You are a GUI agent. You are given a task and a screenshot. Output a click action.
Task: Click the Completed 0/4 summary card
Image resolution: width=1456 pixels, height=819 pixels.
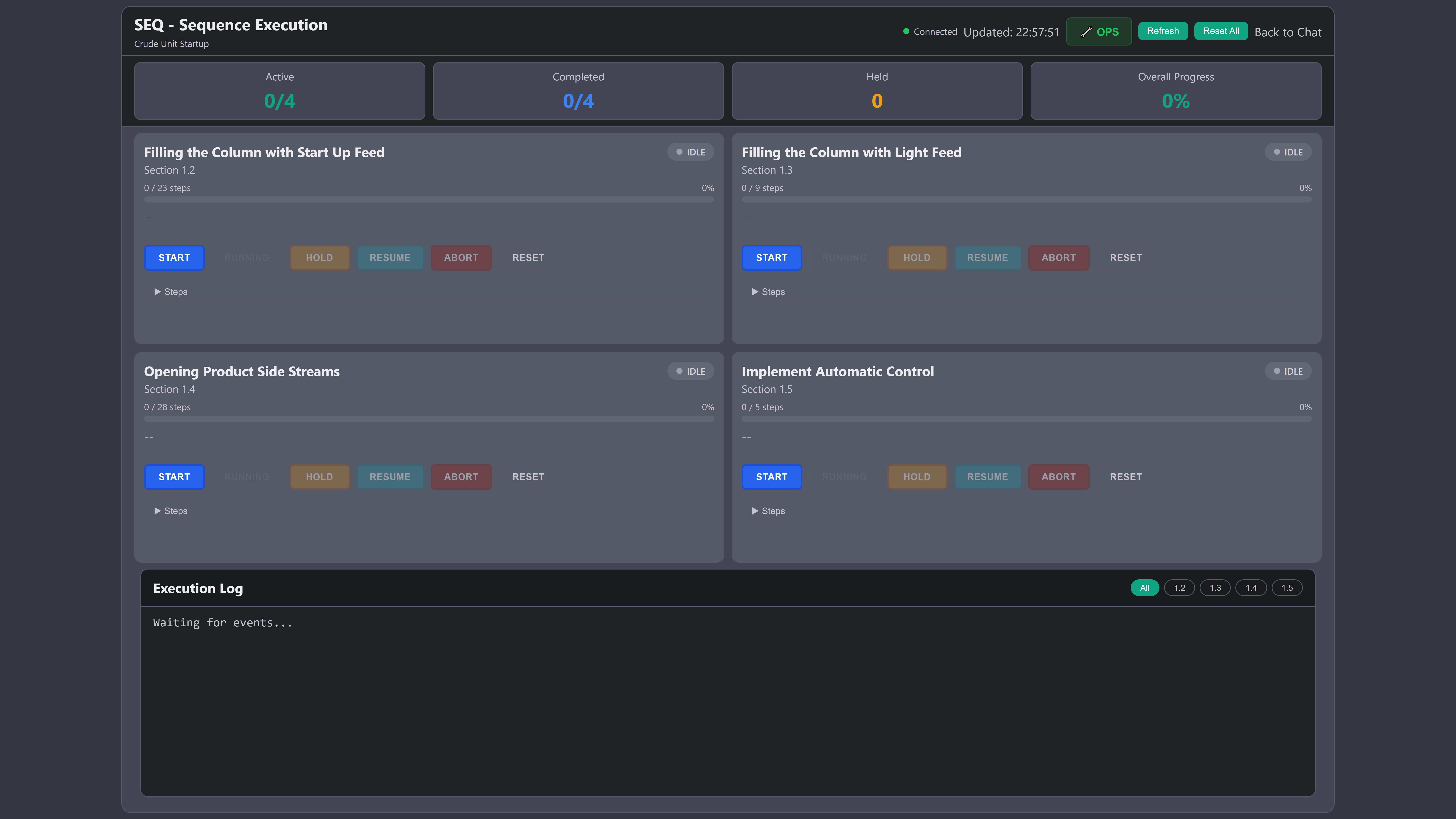tap(578, 91)
